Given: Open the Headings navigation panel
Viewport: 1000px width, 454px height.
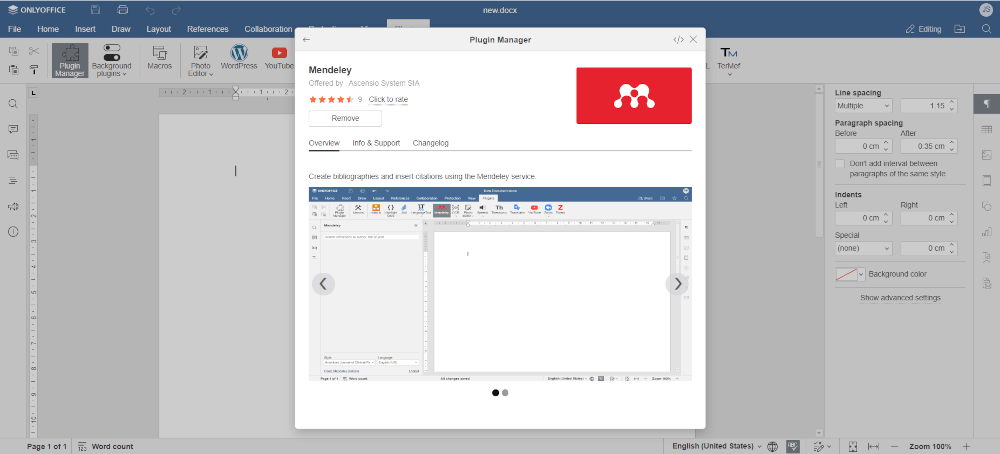Looking at the screenshot, I should 13,180.
